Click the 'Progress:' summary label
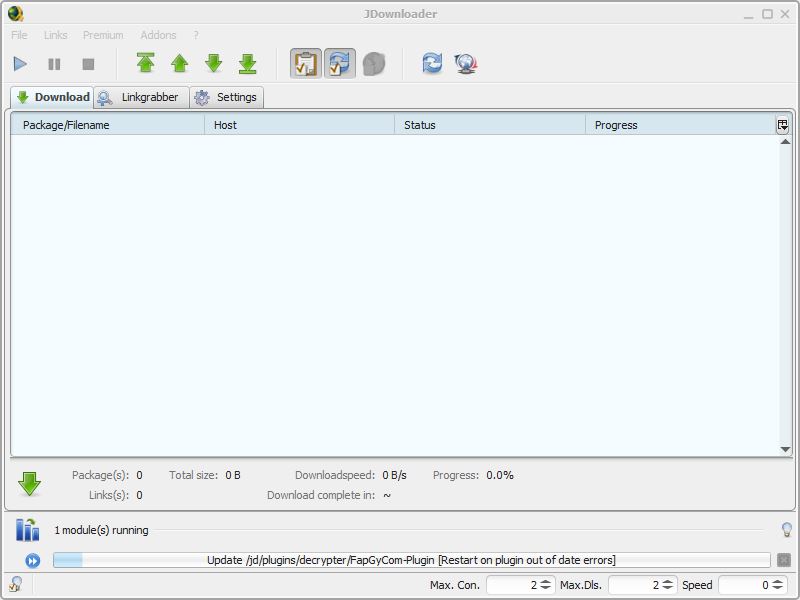This screenshot has height=600, width=800. pyautogui.click(x=456, y=476)
